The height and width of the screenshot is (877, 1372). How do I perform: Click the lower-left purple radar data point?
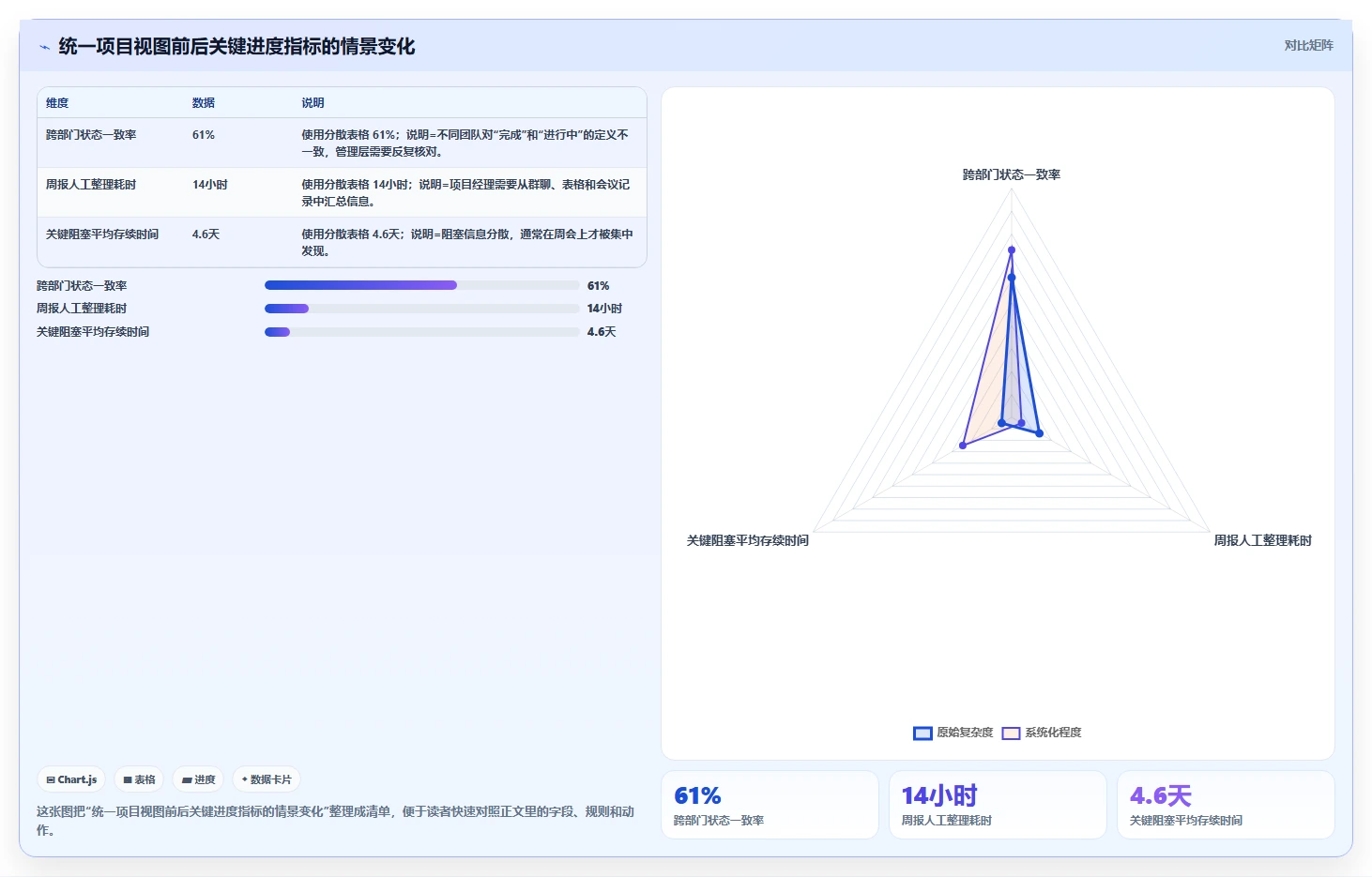click(x=963, y=445)
